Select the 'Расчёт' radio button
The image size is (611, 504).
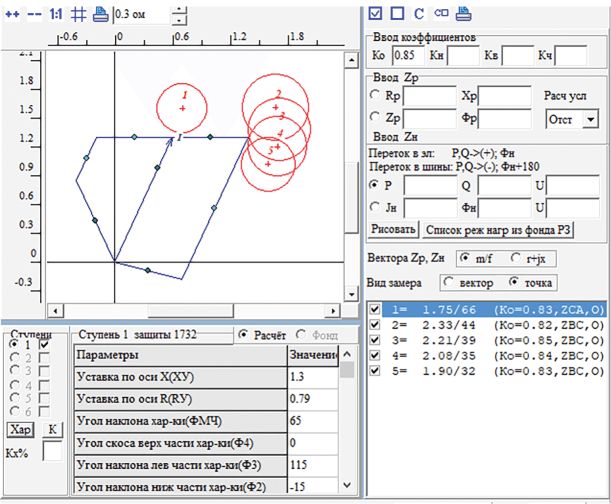(x=243, y=335)
